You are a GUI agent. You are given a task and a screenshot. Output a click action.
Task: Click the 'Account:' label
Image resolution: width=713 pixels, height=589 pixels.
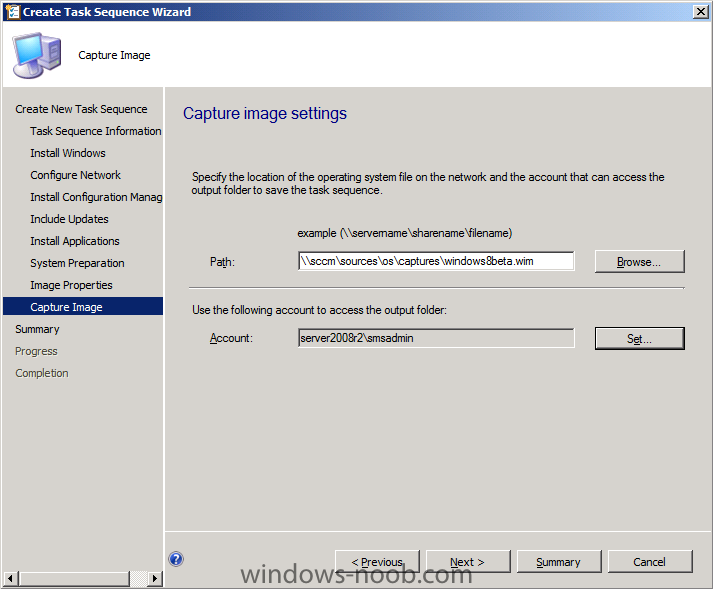pyautogui.click(x=231, y=338)
